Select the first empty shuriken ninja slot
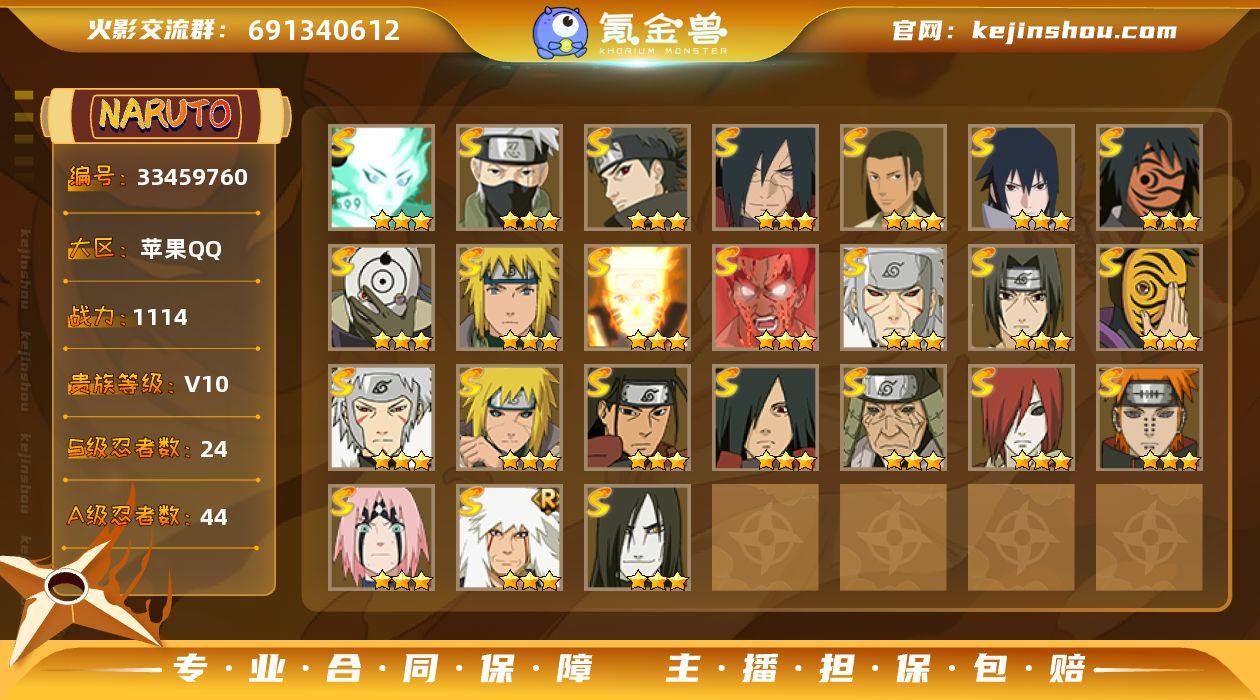This screenshot has width=1260, height=700. [x=766, y=538]
